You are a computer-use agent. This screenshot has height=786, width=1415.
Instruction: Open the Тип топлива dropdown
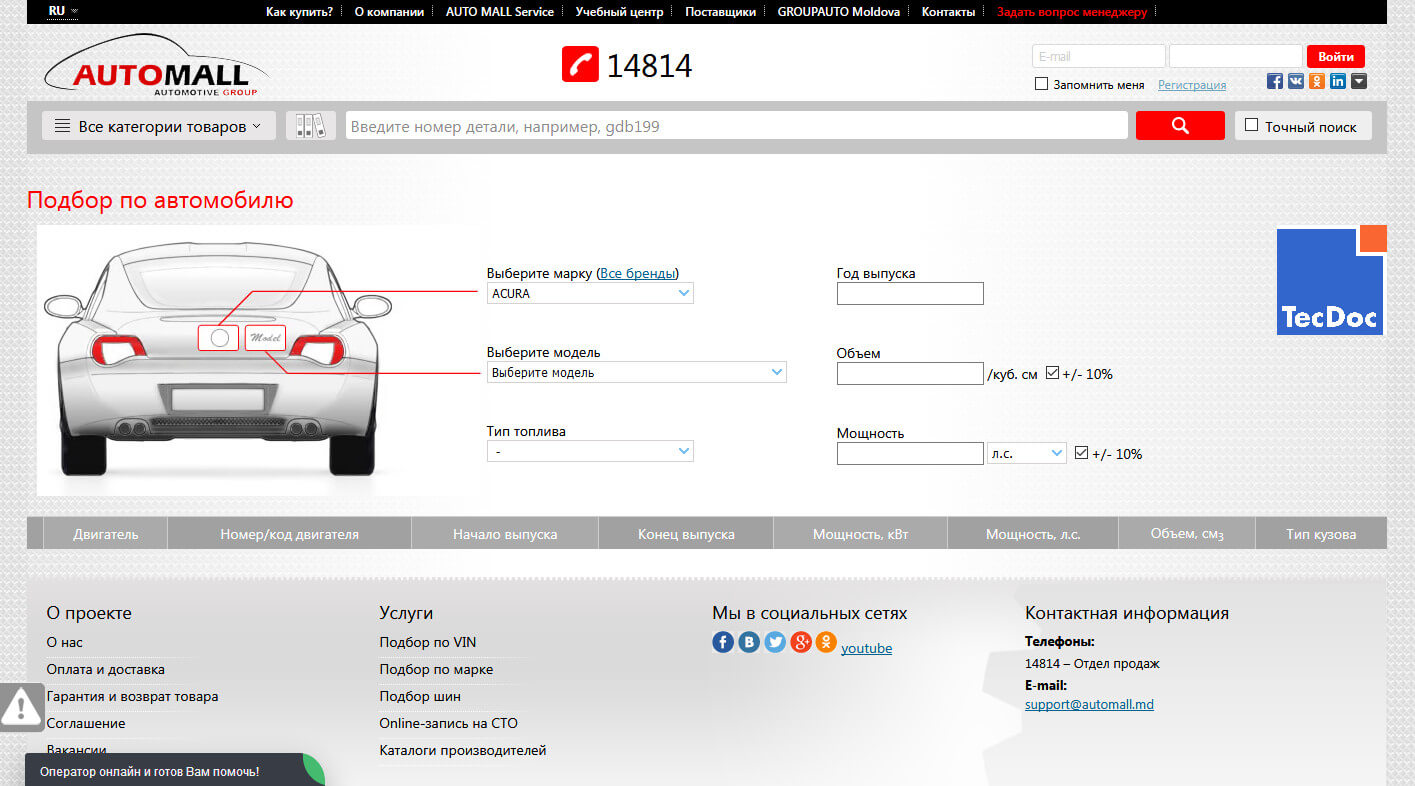(x=590, y=451)
